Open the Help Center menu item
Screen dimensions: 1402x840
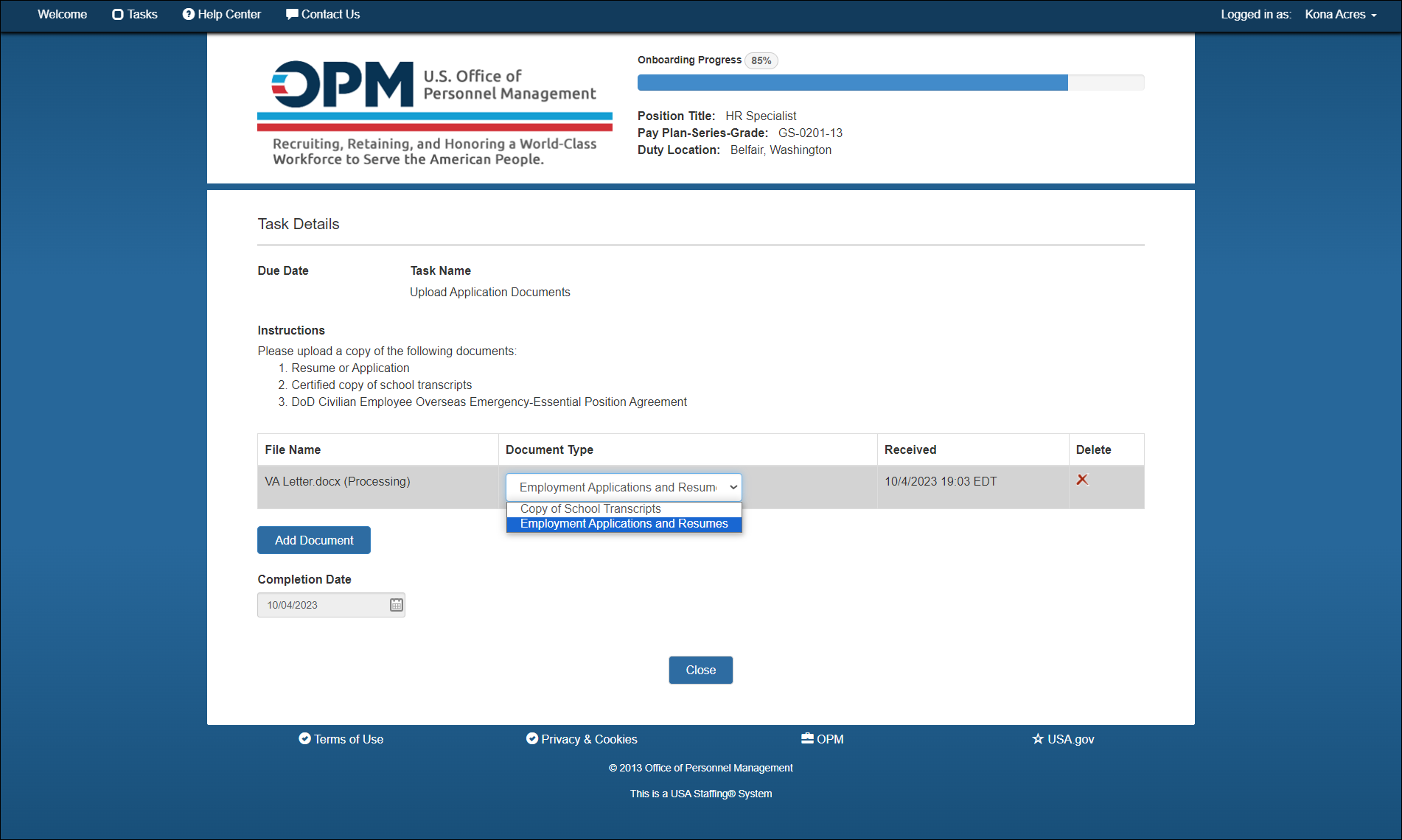(x=221, y=14)
